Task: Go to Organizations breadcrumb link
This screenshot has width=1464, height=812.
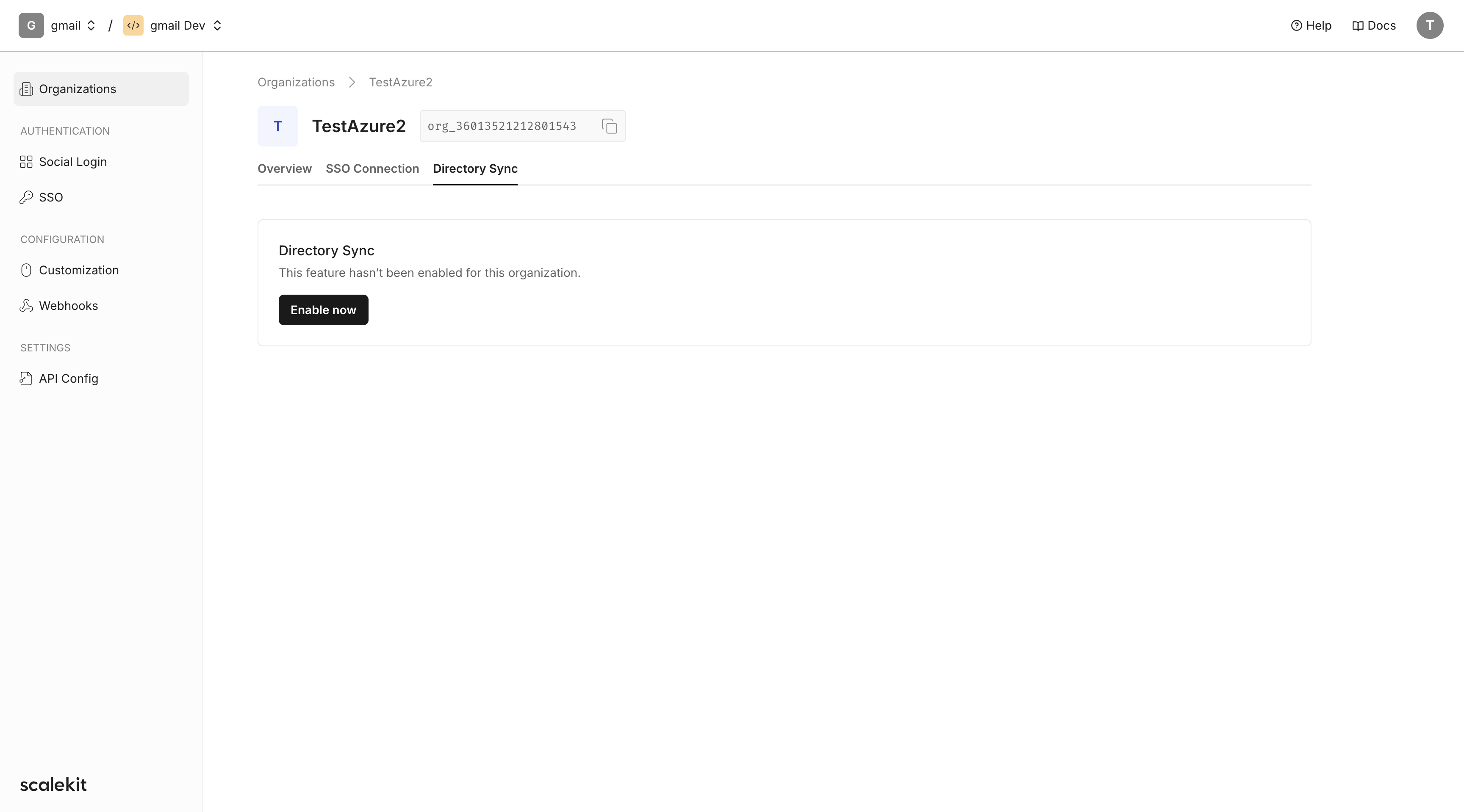Action: click(296, 82)
